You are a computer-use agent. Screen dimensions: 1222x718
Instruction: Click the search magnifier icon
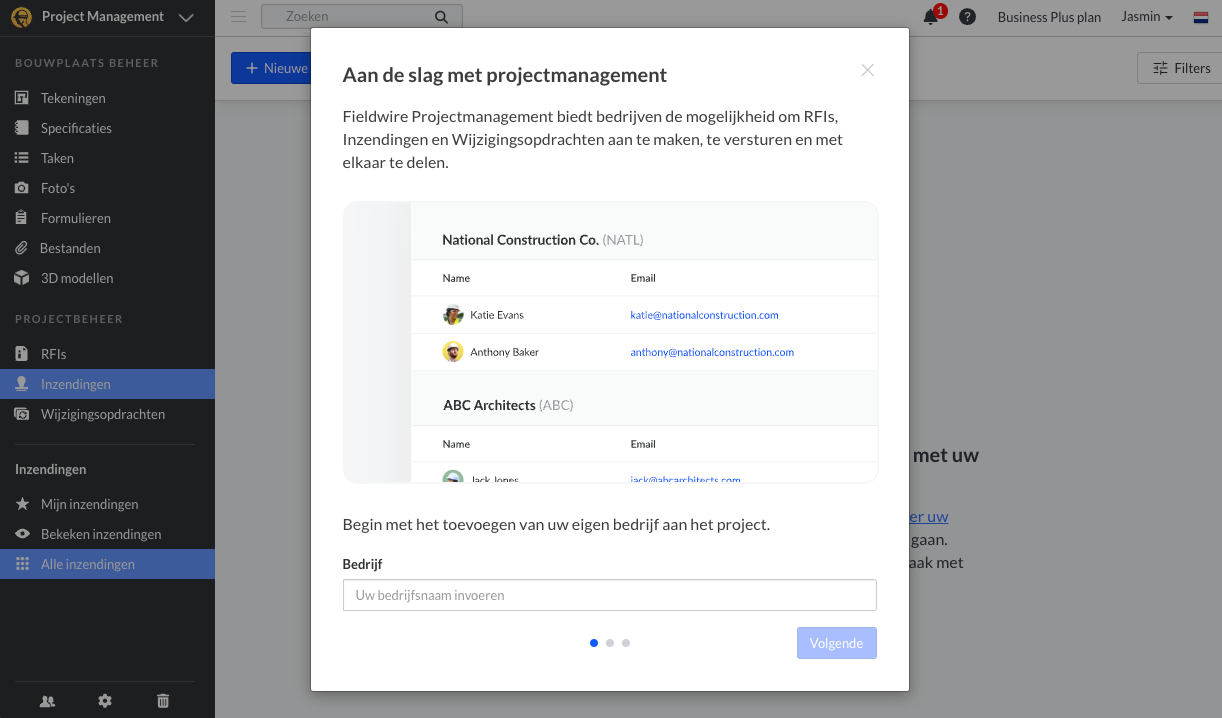click(x=441, y=17)
